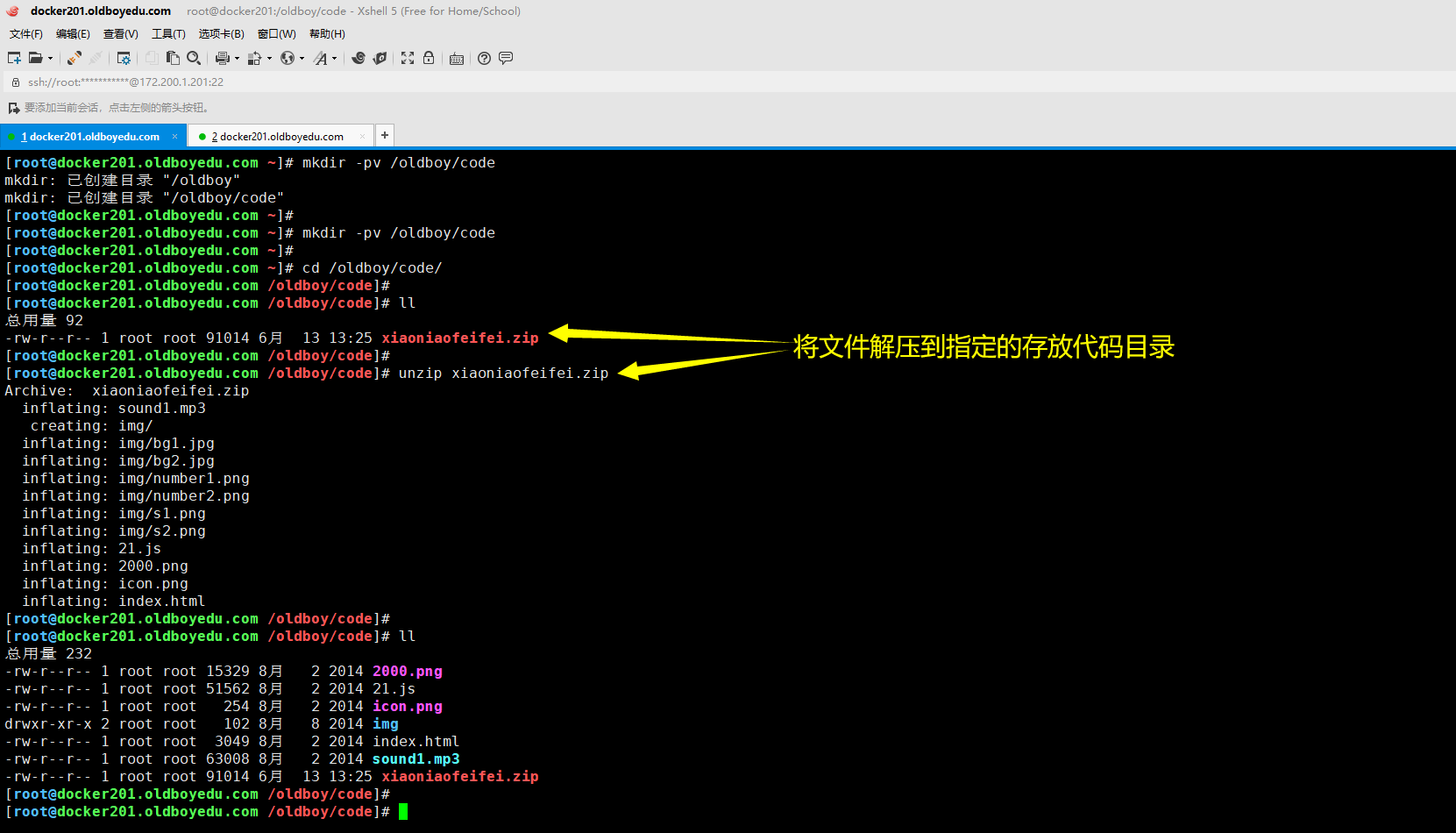Click the Help question mark icon
The width and height of the screenshot is (1456, 833).
click(x=483, y=58)
